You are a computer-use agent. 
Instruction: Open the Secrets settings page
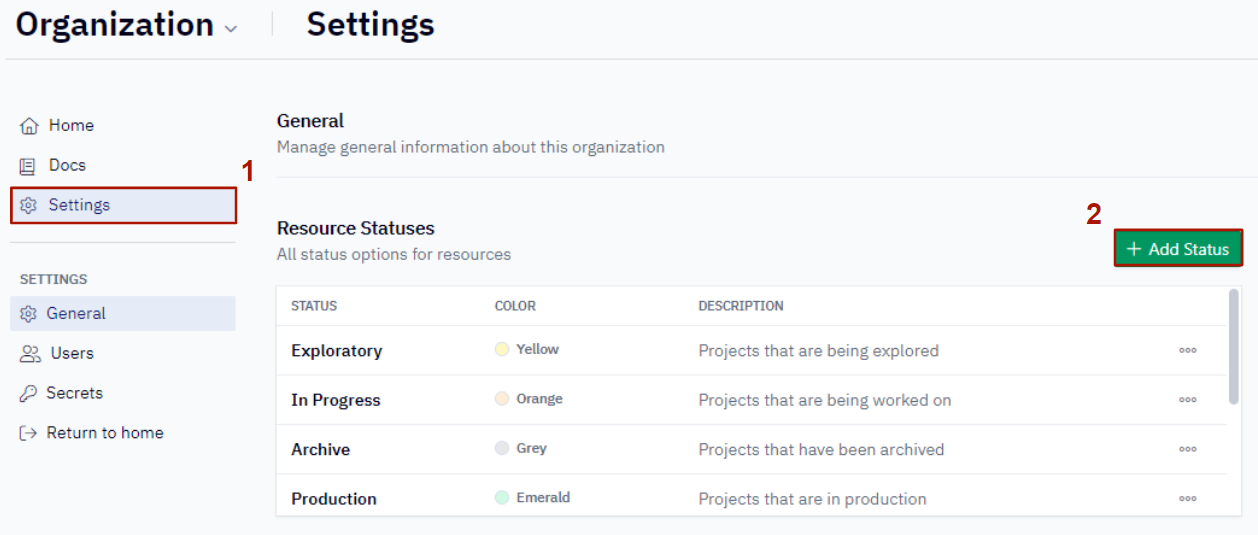click(74, 393)
